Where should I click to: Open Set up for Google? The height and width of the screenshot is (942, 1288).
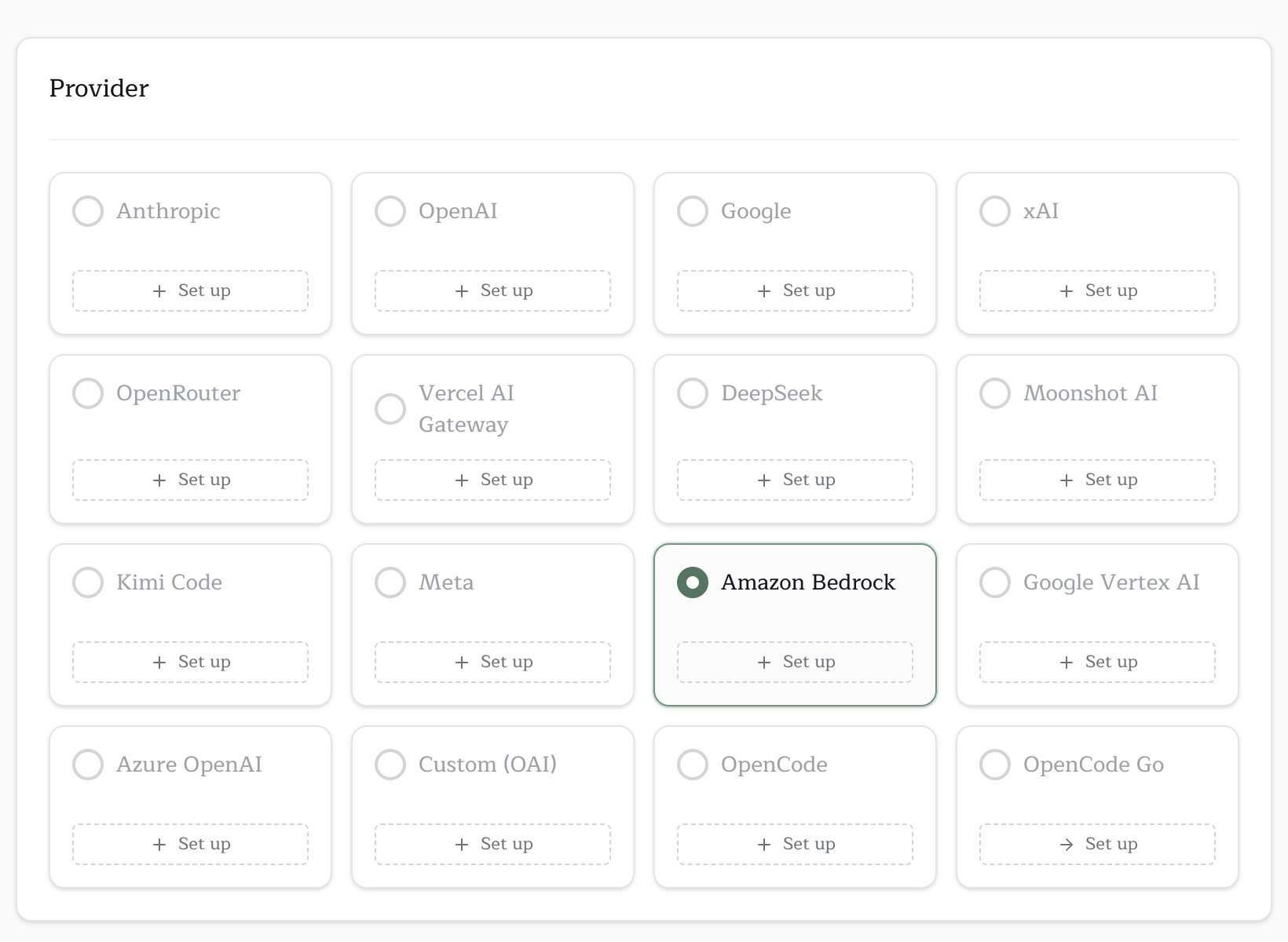(796, 291)
